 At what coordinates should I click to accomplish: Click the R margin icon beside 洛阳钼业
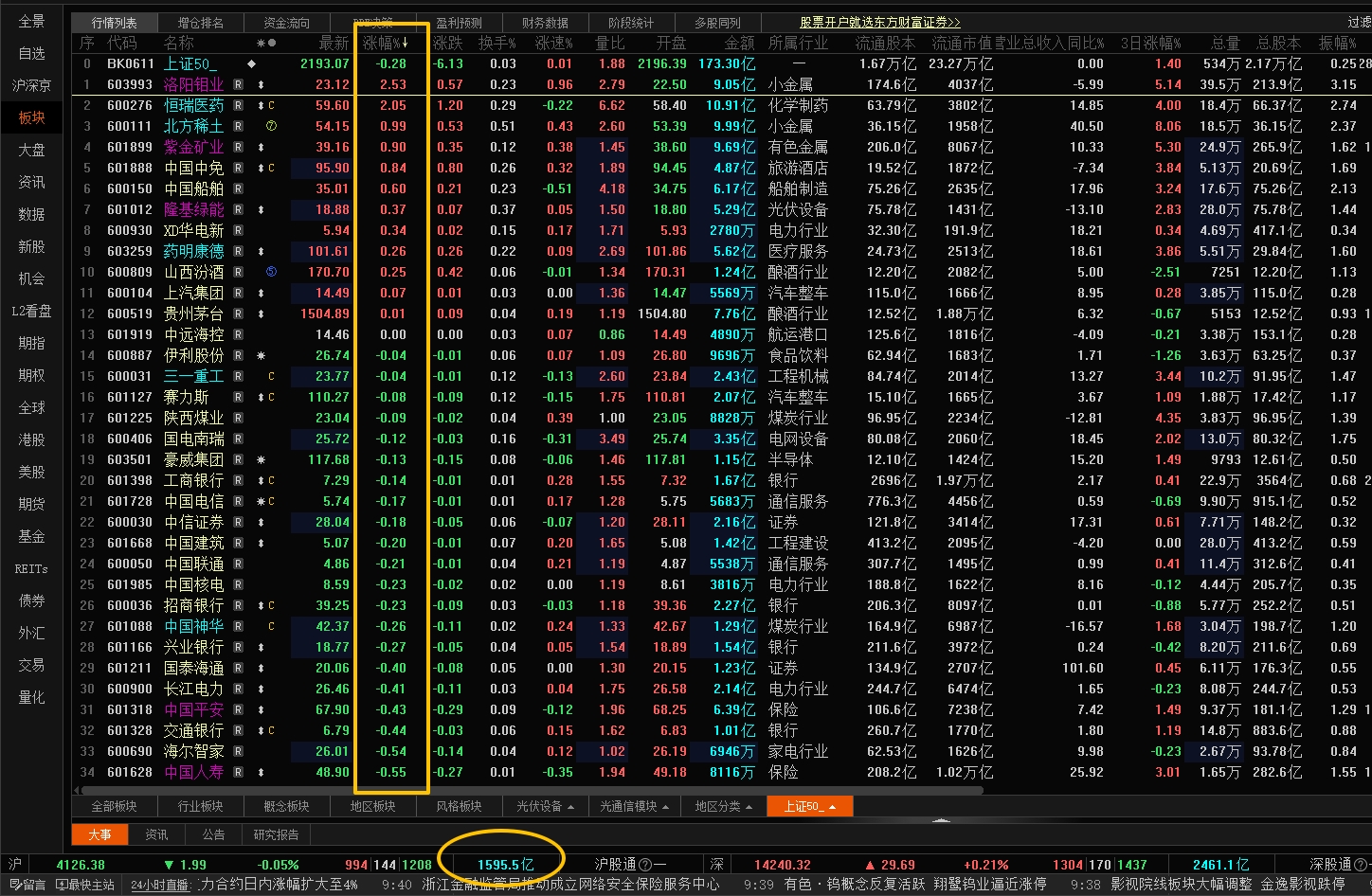pos(239,84)
